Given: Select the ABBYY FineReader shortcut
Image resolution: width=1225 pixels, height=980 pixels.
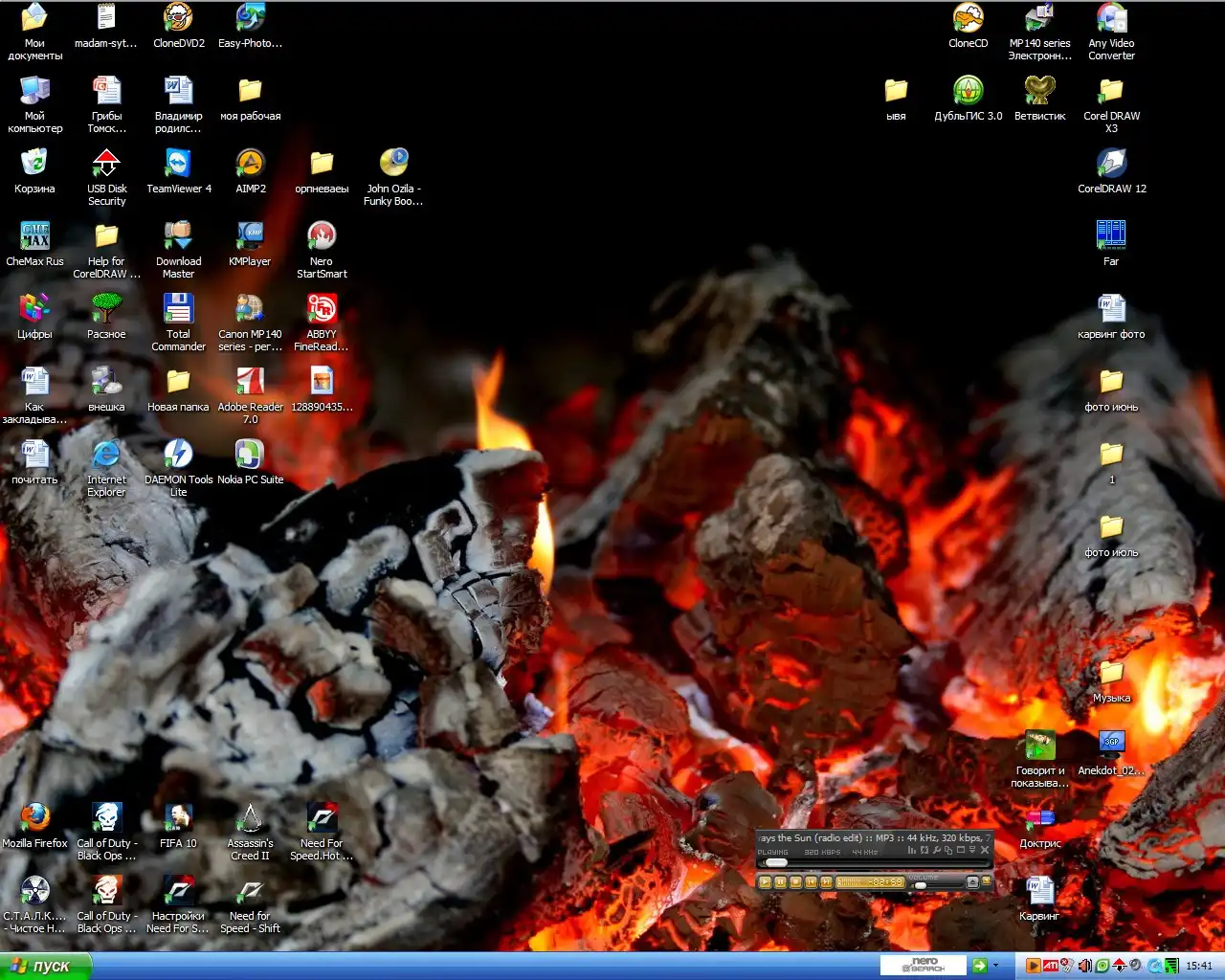Looking at the screenshot, I should click(322, 308).
